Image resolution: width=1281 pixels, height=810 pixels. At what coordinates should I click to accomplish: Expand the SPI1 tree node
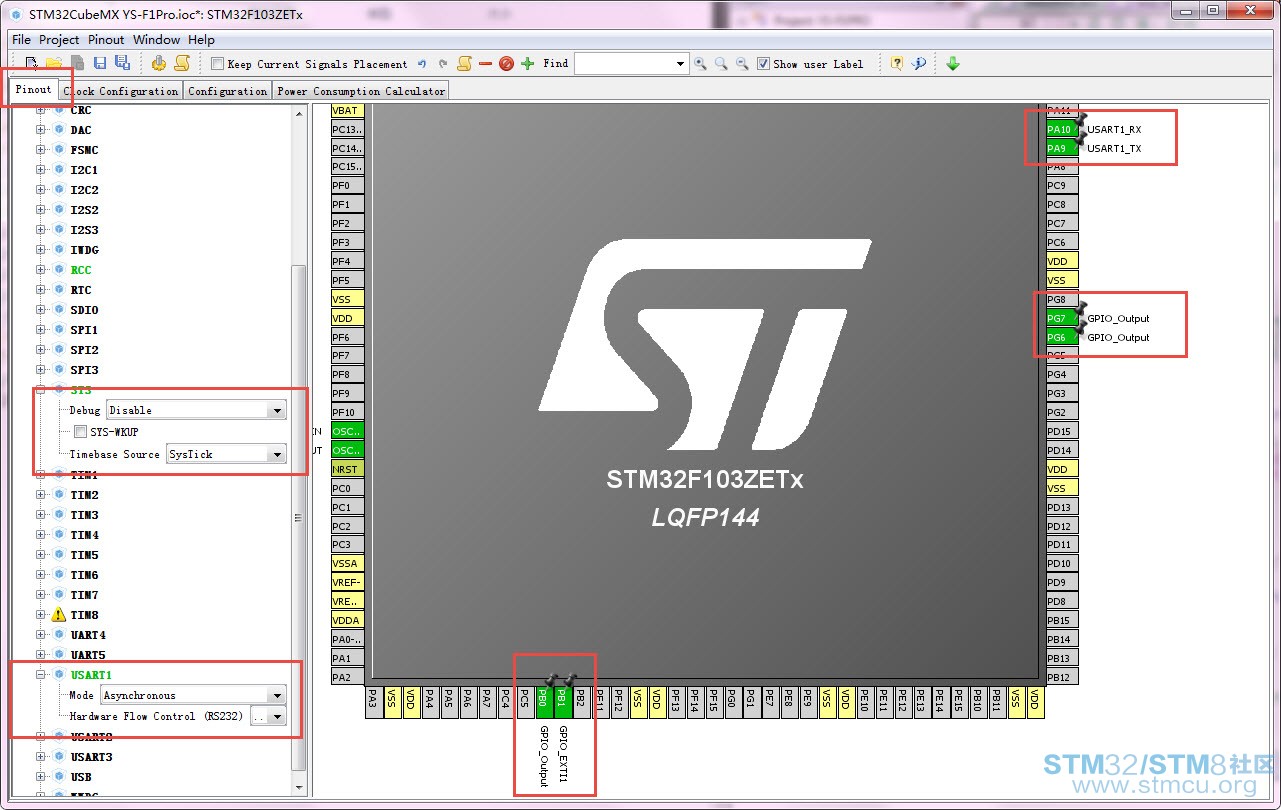point(41,330)
